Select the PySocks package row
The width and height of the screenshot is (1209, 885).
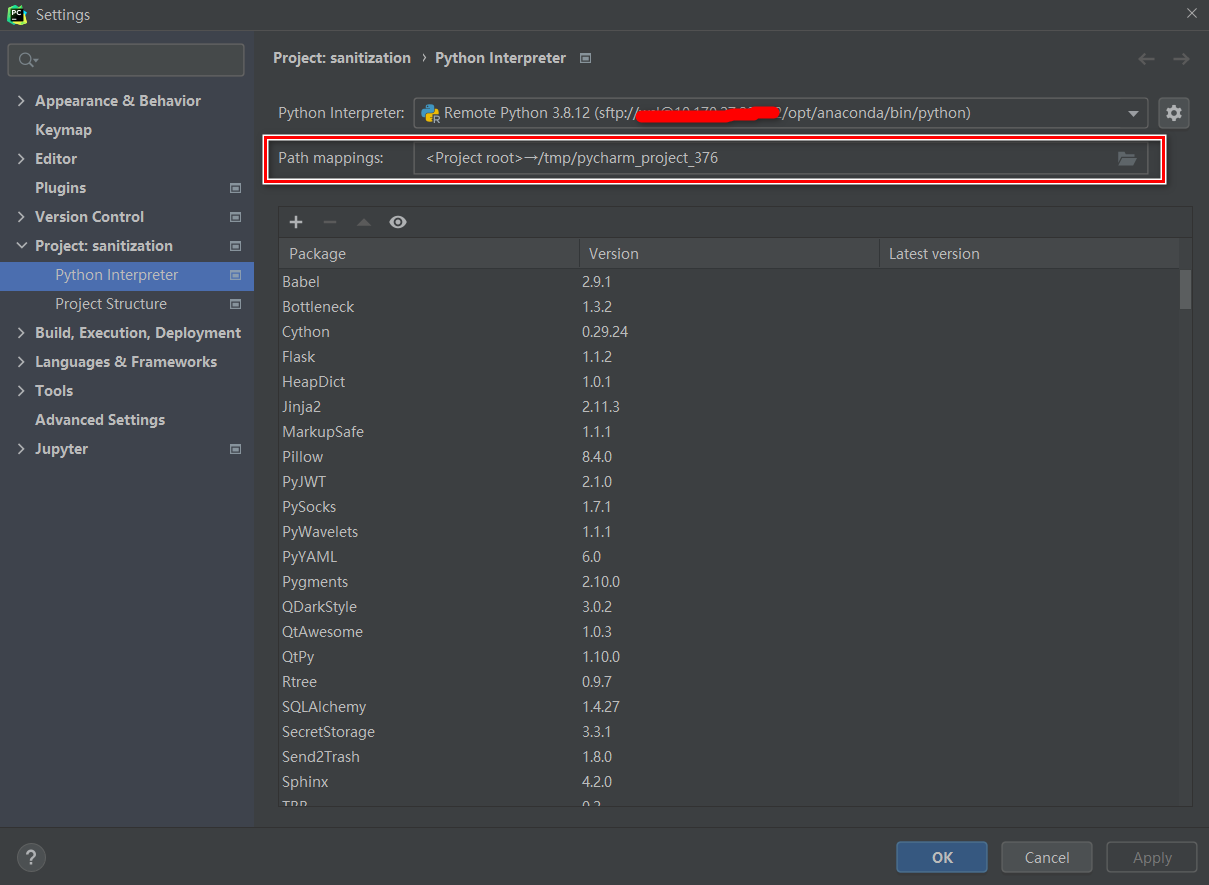coord(729,507)
